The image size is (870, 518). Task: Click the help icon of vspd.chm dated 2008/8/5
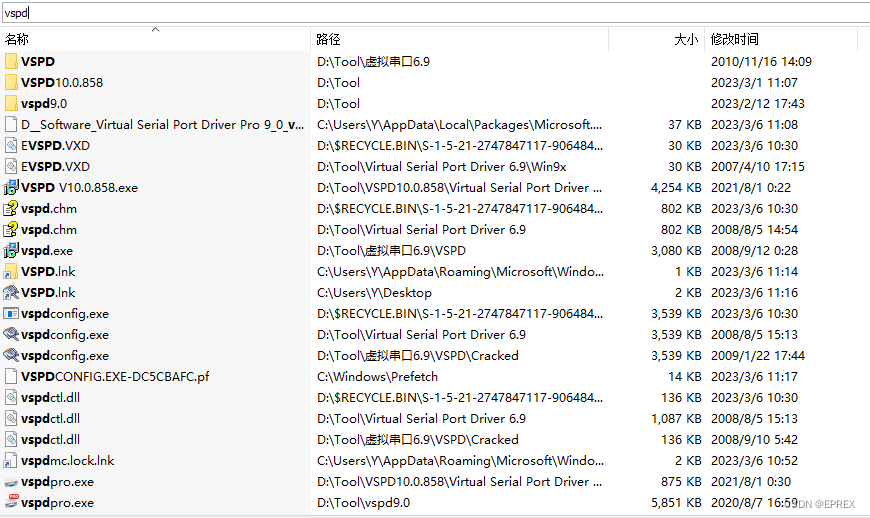pos(11,230)
